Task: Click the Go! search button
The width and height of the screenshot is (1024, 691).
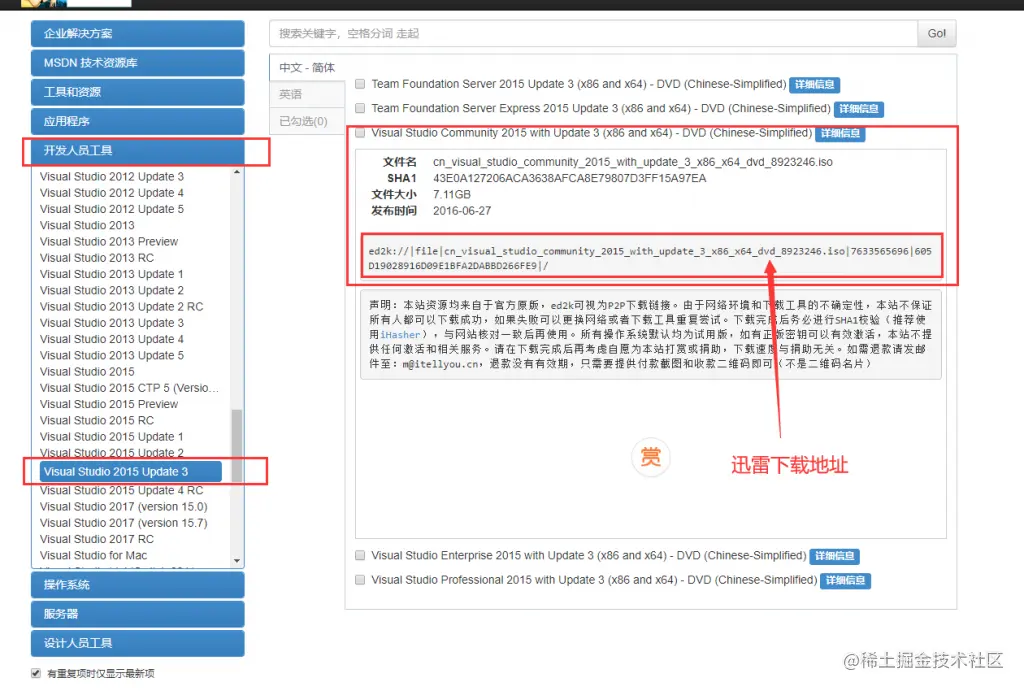Action: tap(936, 33)
